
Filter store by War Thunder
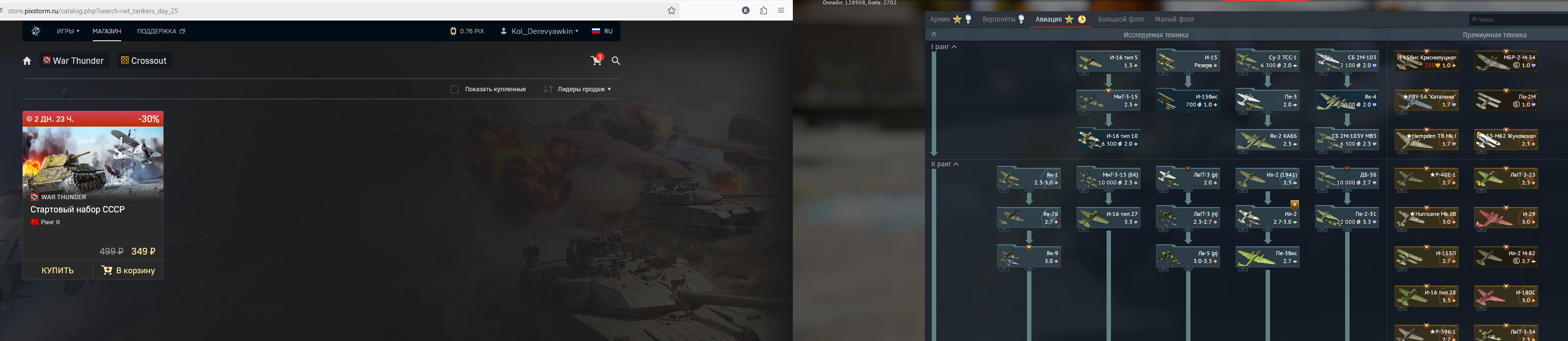click(74, 61)
